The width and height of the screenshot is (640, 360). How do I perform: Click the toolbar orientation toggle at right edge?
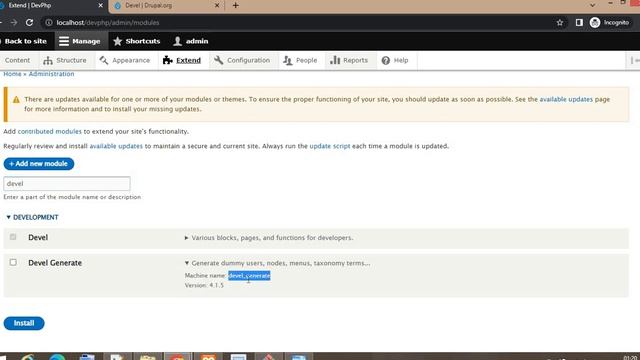tap(634, 60)
